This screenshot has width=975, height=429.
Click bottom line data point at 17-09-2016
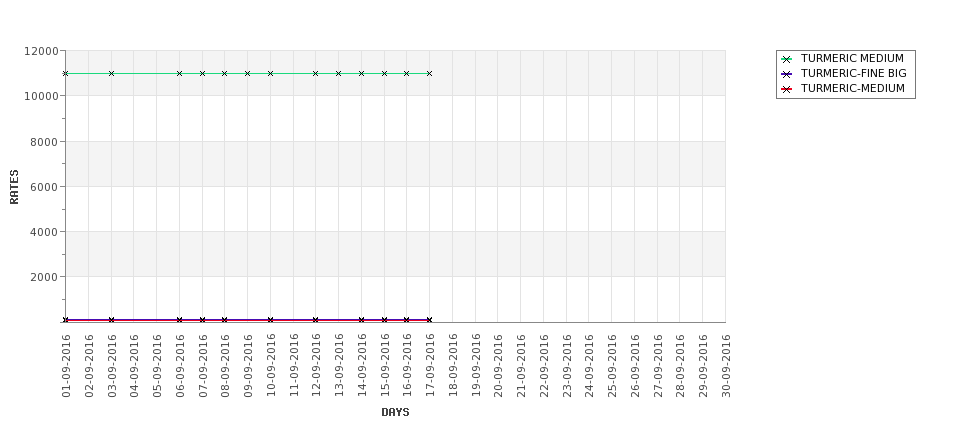pos(430,320)
